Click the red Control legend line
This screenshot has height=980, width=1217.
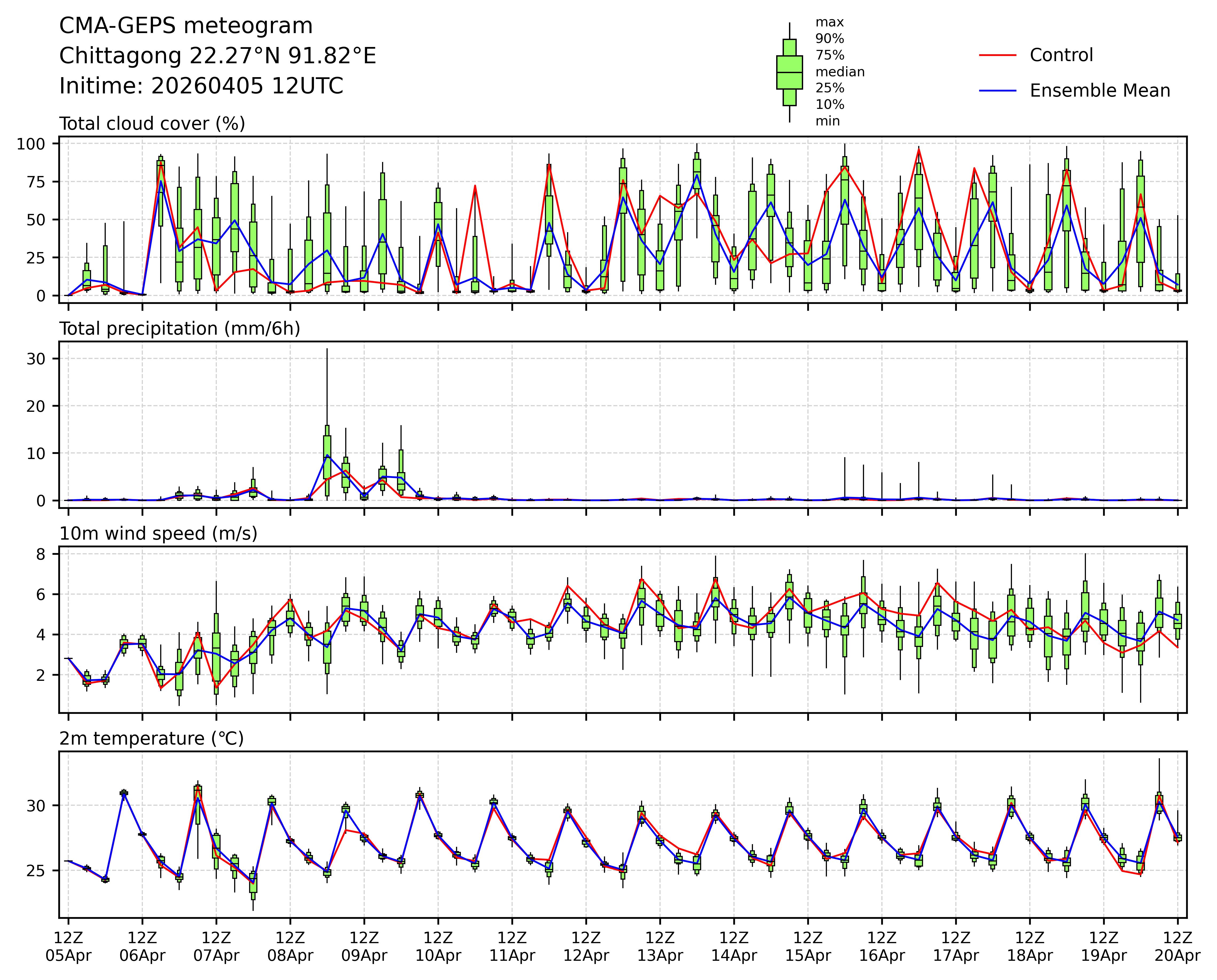pos(997,55)
